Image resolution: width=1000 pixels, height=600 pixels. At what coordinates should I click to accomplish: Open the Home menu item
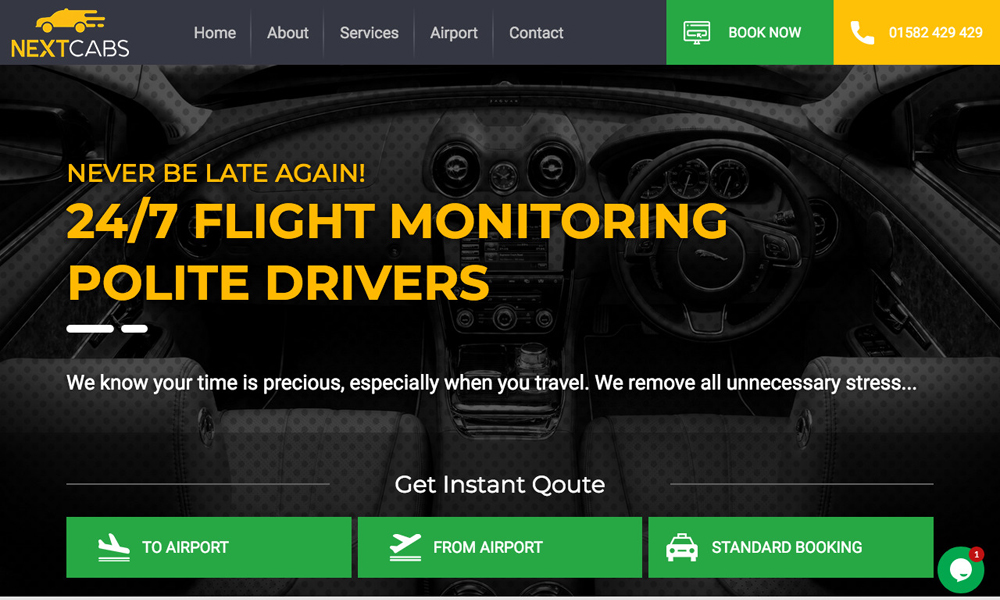215,33
